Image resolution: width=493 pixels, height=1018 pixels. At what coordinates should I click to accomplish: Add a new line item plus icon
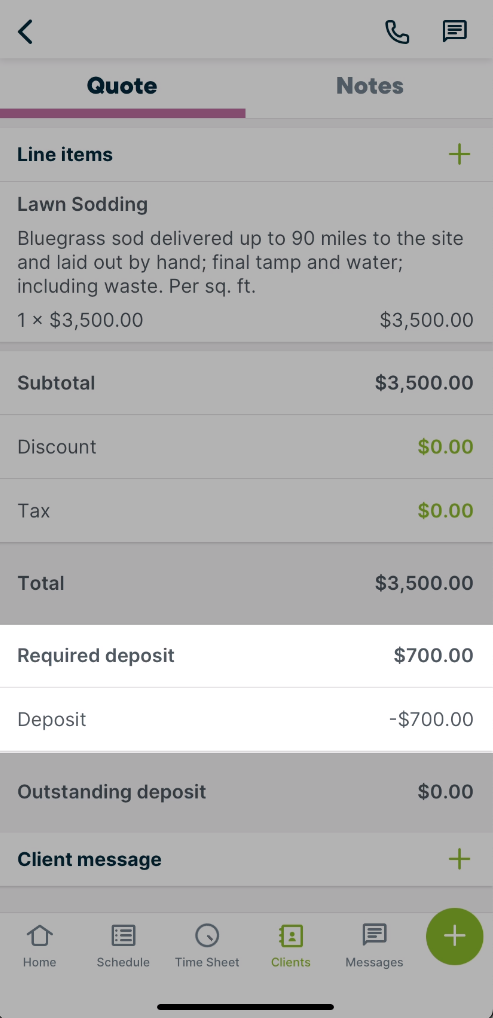pos(459,155)
